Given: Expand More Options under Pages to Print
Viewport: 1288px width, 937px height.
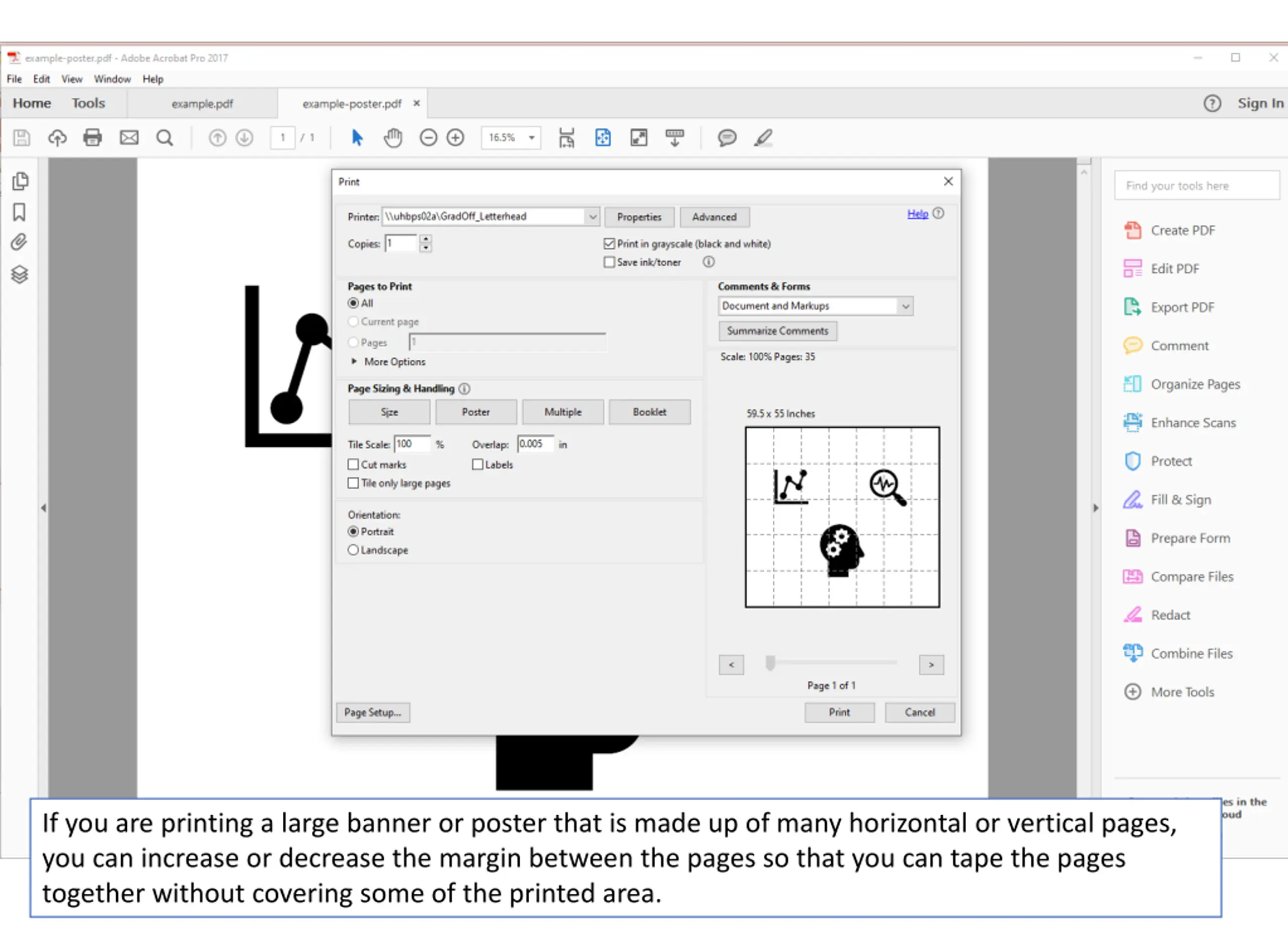Looking at the screenshot, I should pos(388,362).
